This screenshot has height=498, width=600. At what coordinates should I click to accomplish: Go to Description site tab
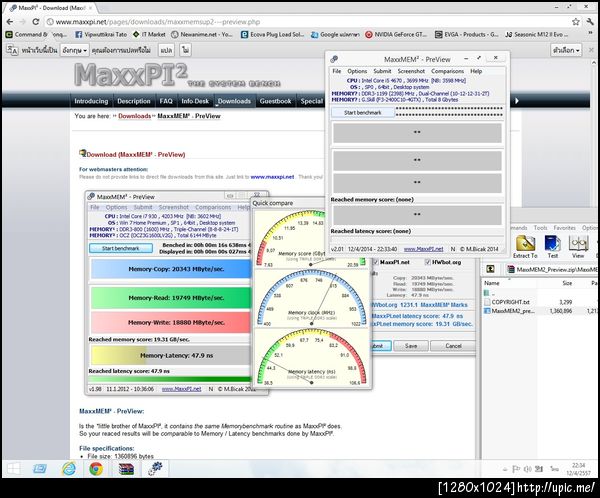coord(134,101)
